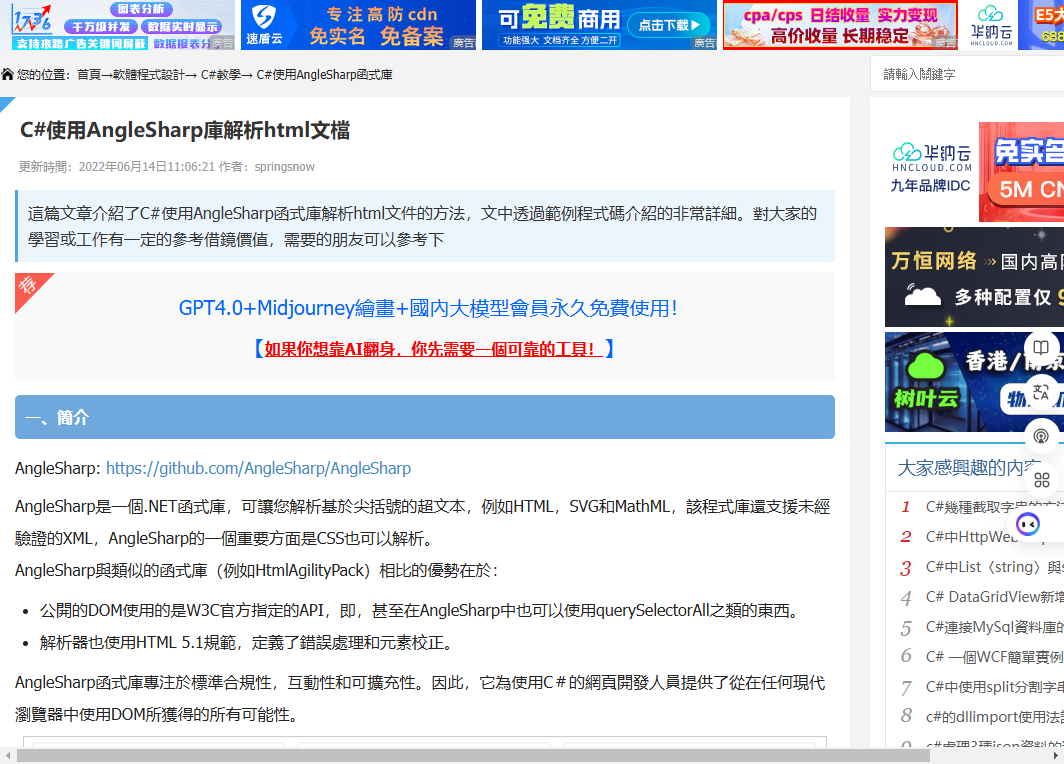Click the article summary paragraph in blue box
This screenshot has width=1064, height=764.
pyautogui.click(x=425, y=227)
